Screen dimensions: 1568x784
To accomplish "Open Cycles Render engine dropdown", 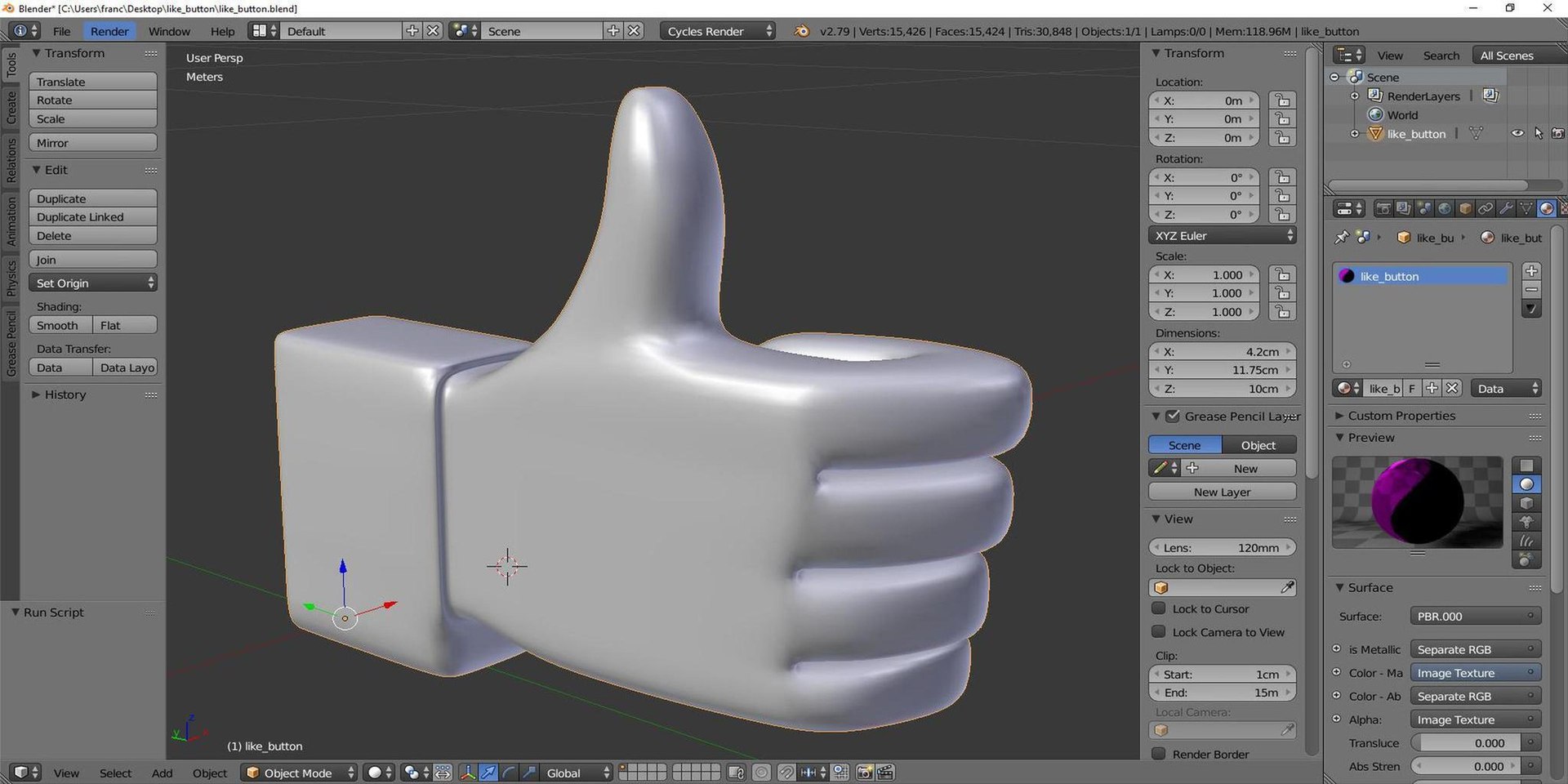I will click(x=718, y=31).
